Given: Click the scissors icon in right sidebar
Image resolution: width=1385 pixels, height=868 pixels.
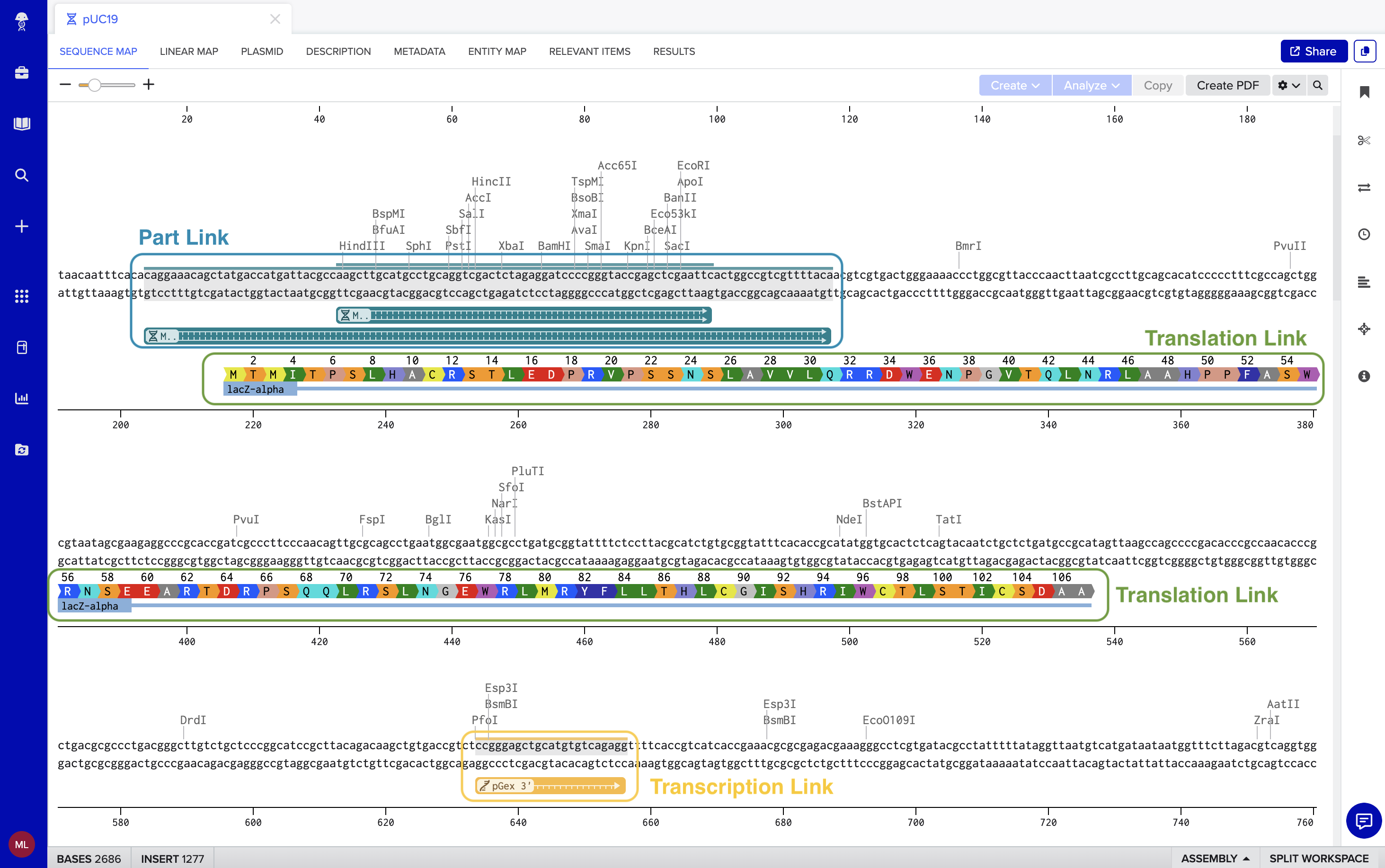Looking at the screenshot, I should coord(1364,141).
